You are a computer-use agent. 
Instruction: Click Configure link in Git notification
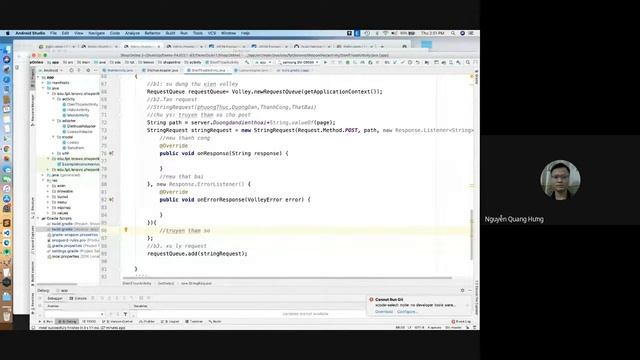(x=407, y=311)
